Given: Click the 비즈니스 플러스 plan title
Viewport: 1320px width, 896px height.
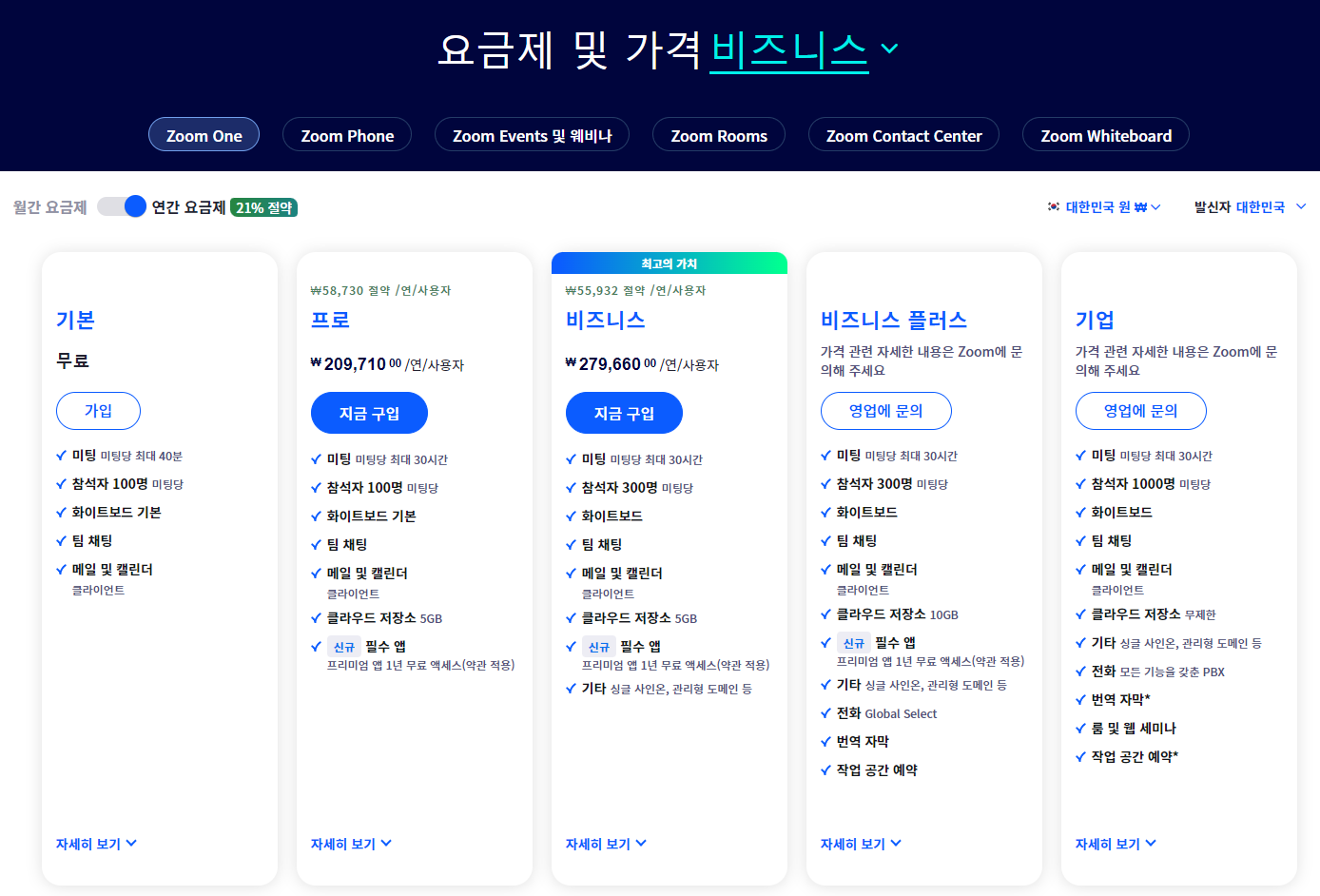Looking at the screenshot, I should click(894, 320).
